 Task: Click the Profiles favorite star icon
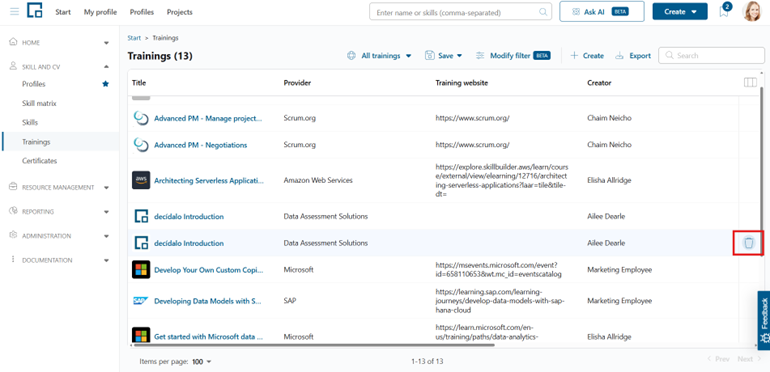[x=105, y=84]
